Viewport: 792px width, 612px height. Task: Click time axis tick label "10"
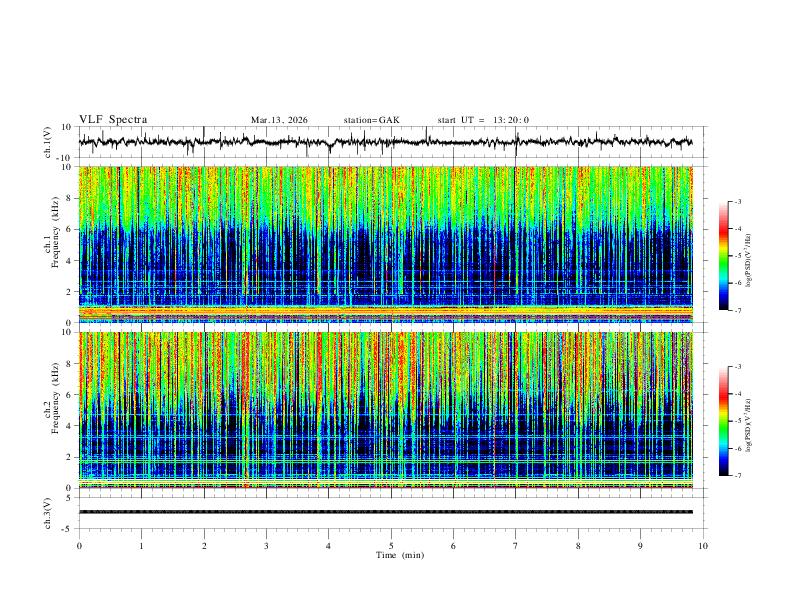coord(703,546)
